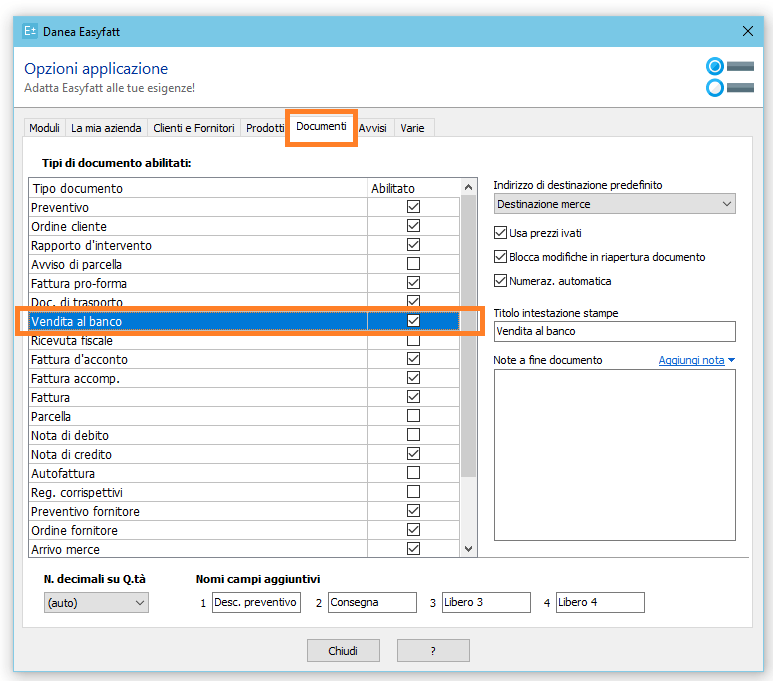Toggle Fattura pro-forma checkbox
Viewport: 773px width, 681px height.
tap(413, 283)
